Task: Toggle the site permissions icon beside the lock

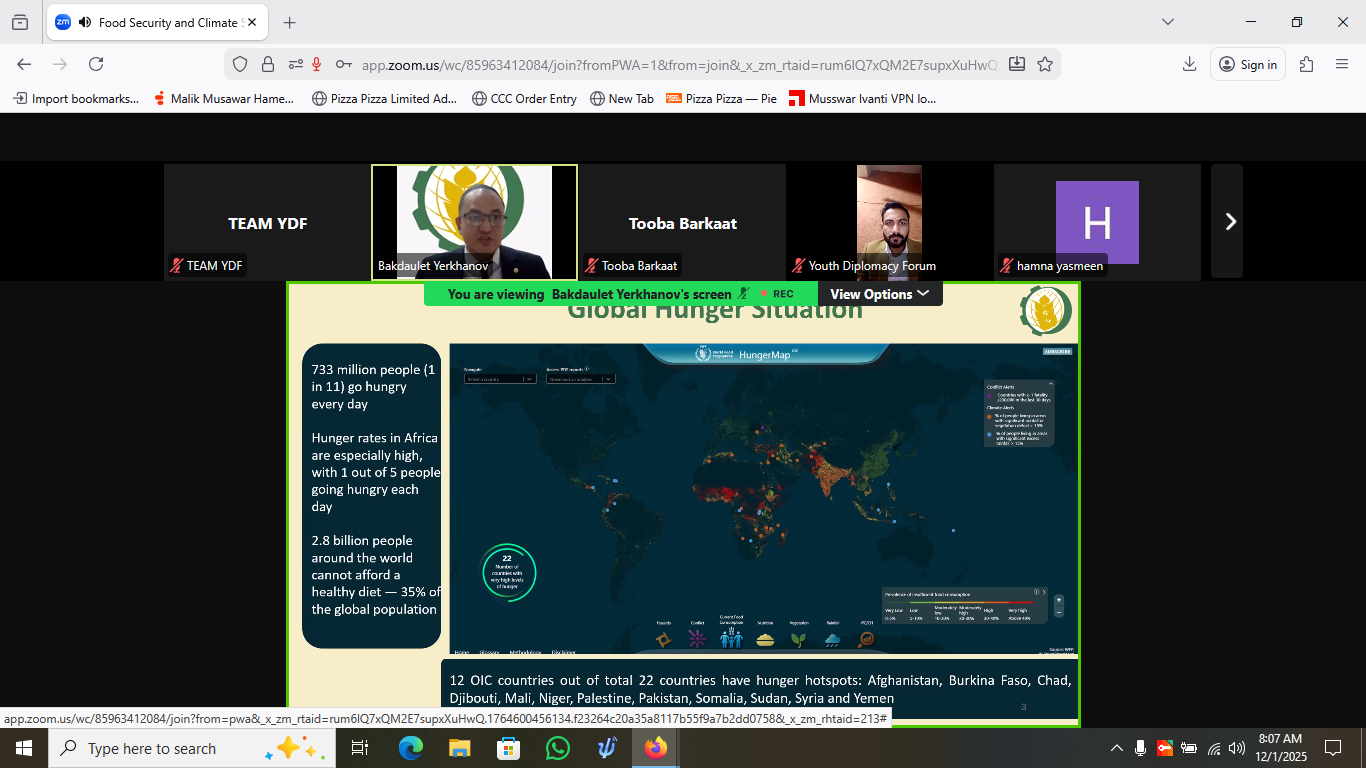Action: (294, 64)
